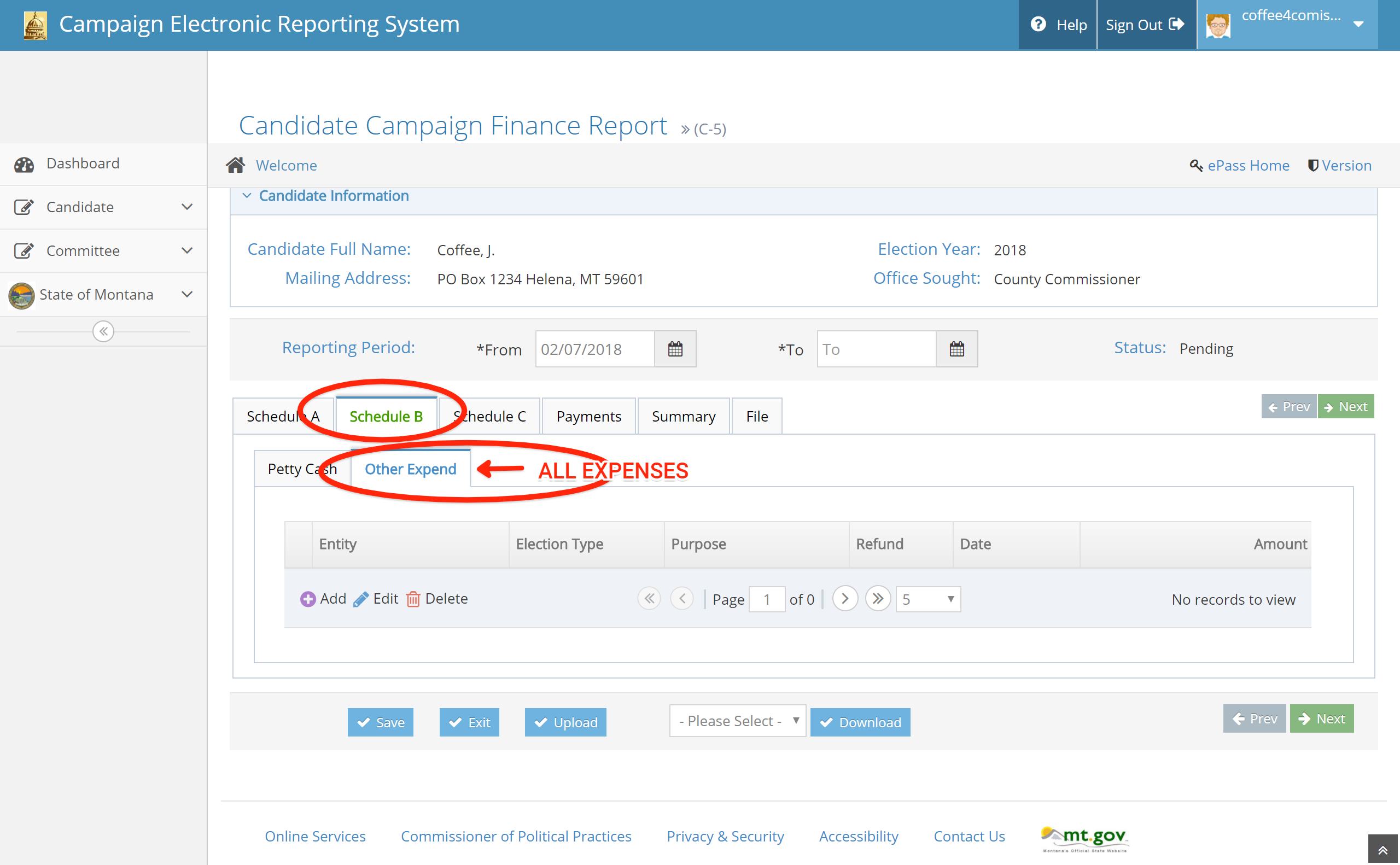The height and width of the screenshot is (865, 1400).
Task: Open rows-per-page dropdown showing 5
Action: click(x=927, y=599)
